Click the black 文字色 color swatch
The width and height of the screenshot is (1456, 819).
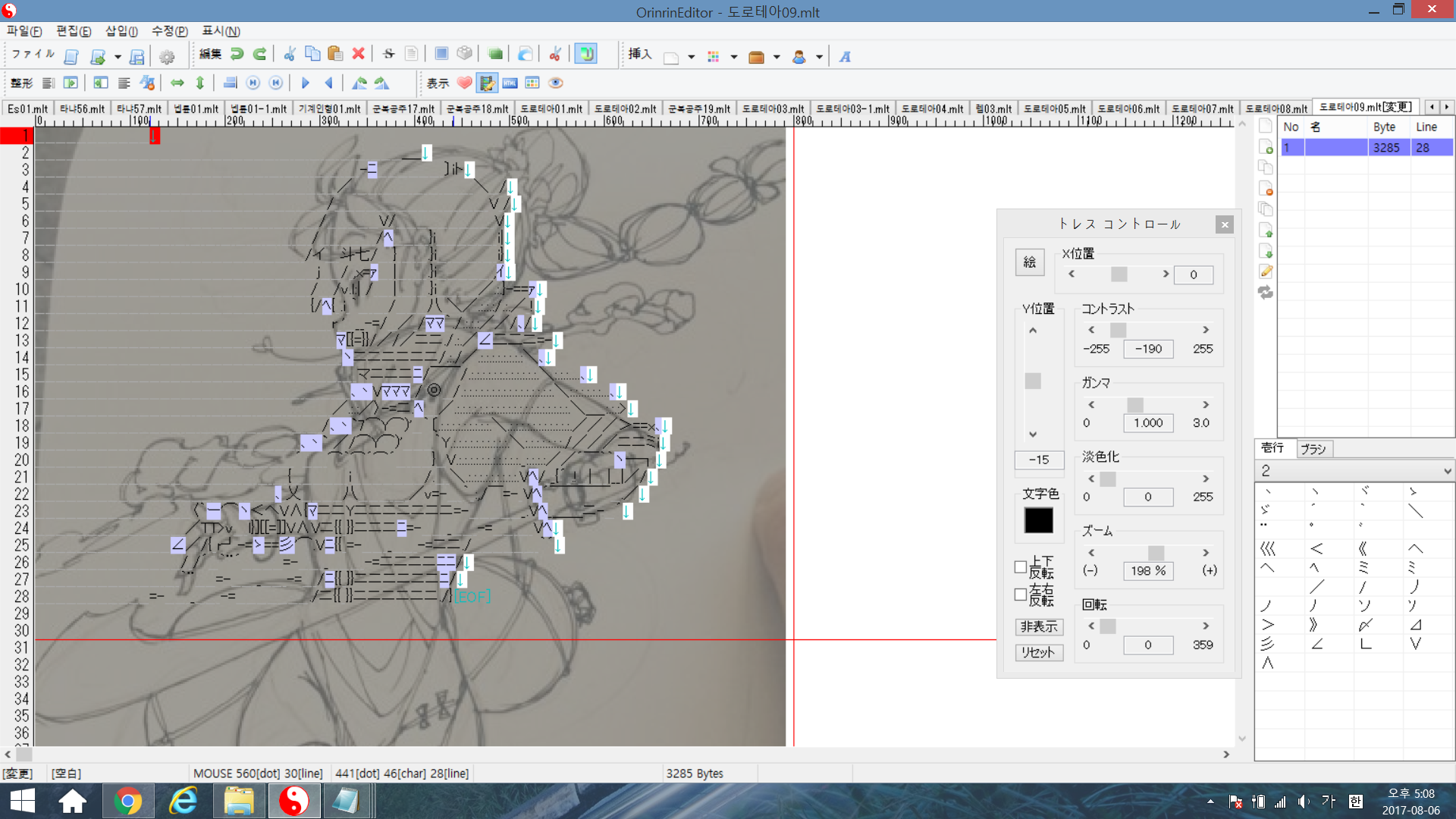tap(1038, 520)
